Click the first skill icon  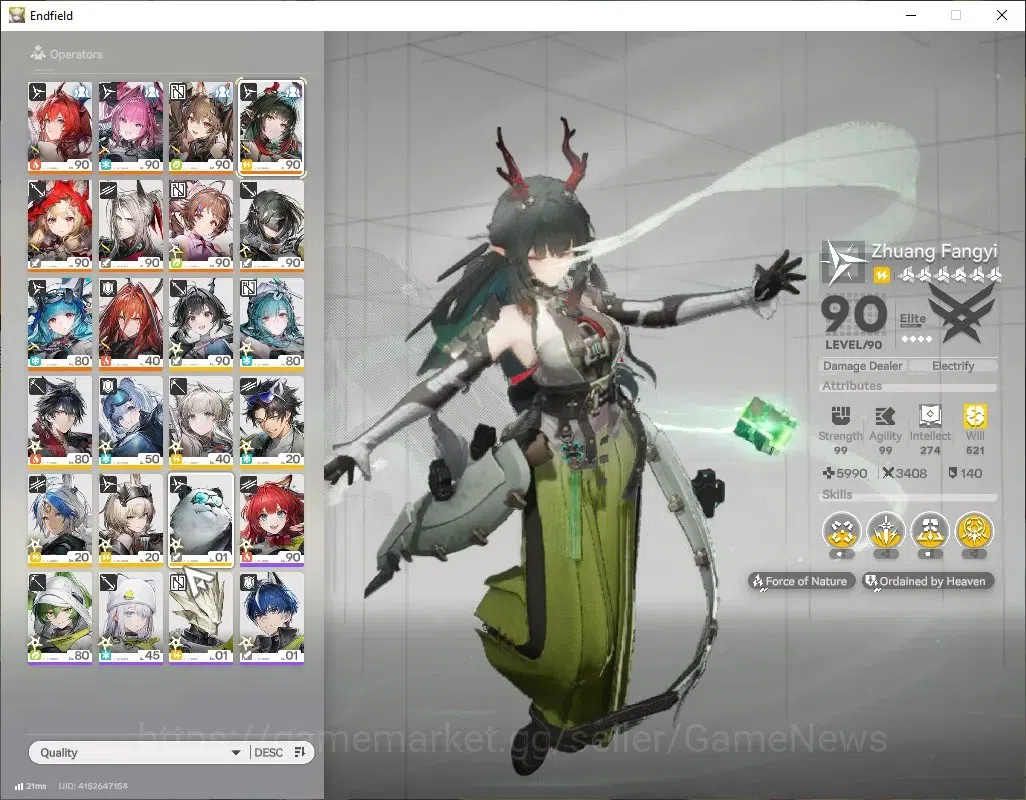coord(841,531)
